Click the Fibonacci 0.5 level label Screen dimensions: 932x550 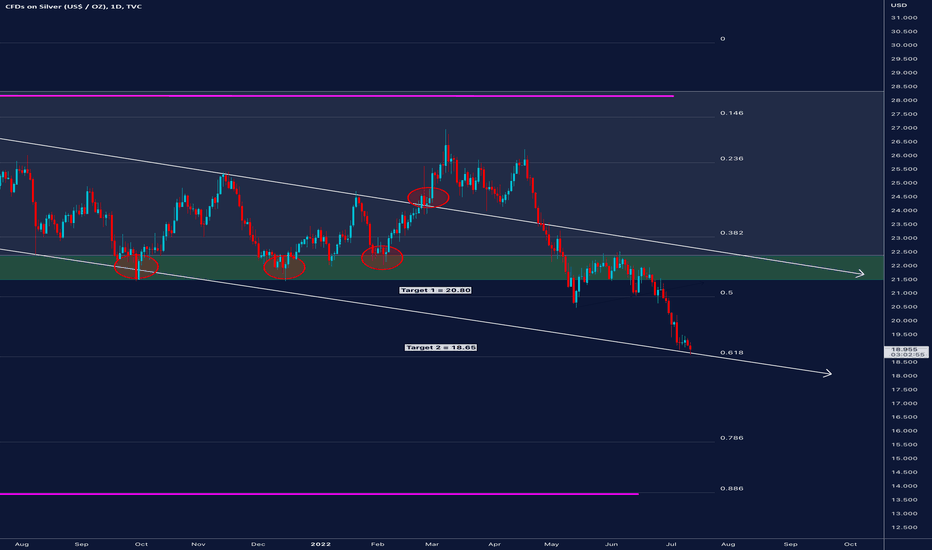(x=726, y=293)
